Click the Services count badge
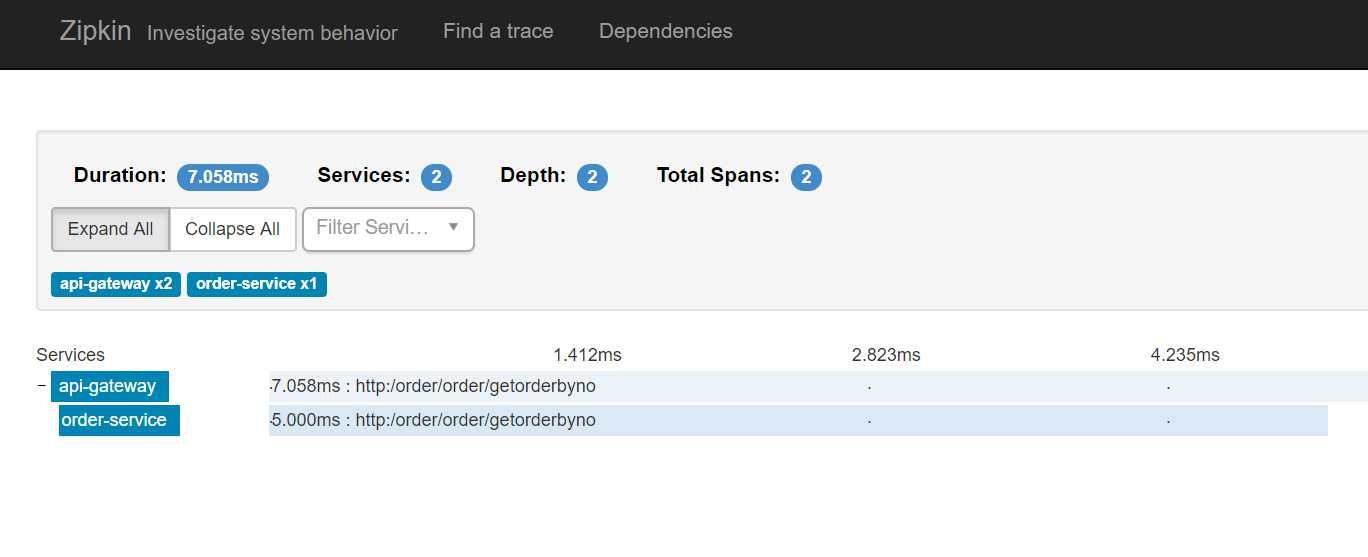1368x557 pixels. click(x=436, y=177)
